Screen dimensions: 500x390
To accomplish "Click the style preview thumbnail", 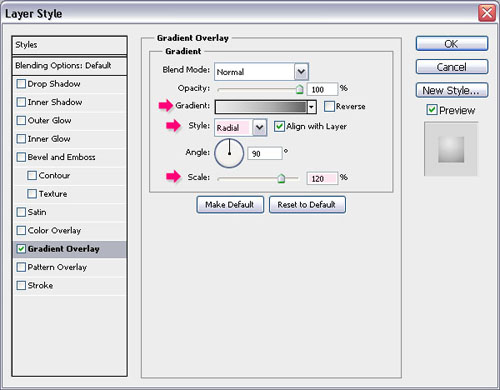I will click(x=451, y=149).
